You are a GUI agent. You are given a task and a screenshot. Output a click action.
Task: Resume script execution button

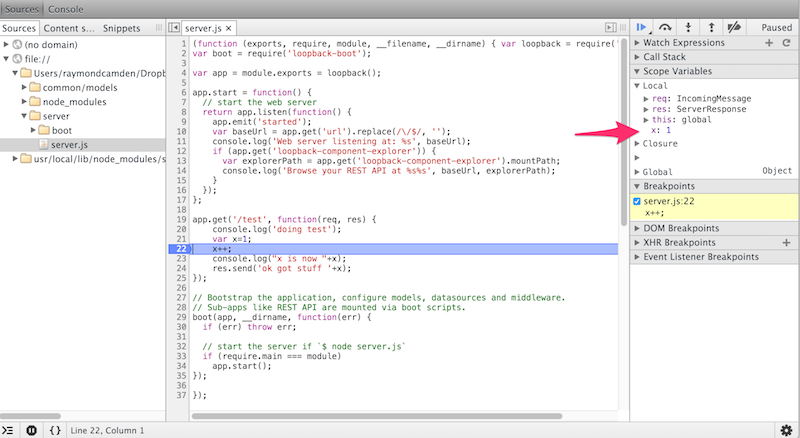tap(642, 27)
